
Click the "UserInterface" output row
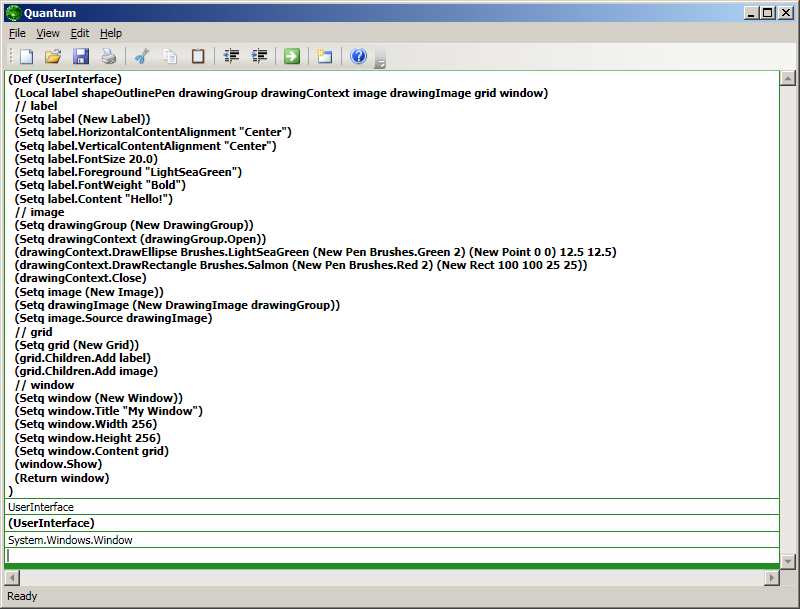tap(392, 507)
